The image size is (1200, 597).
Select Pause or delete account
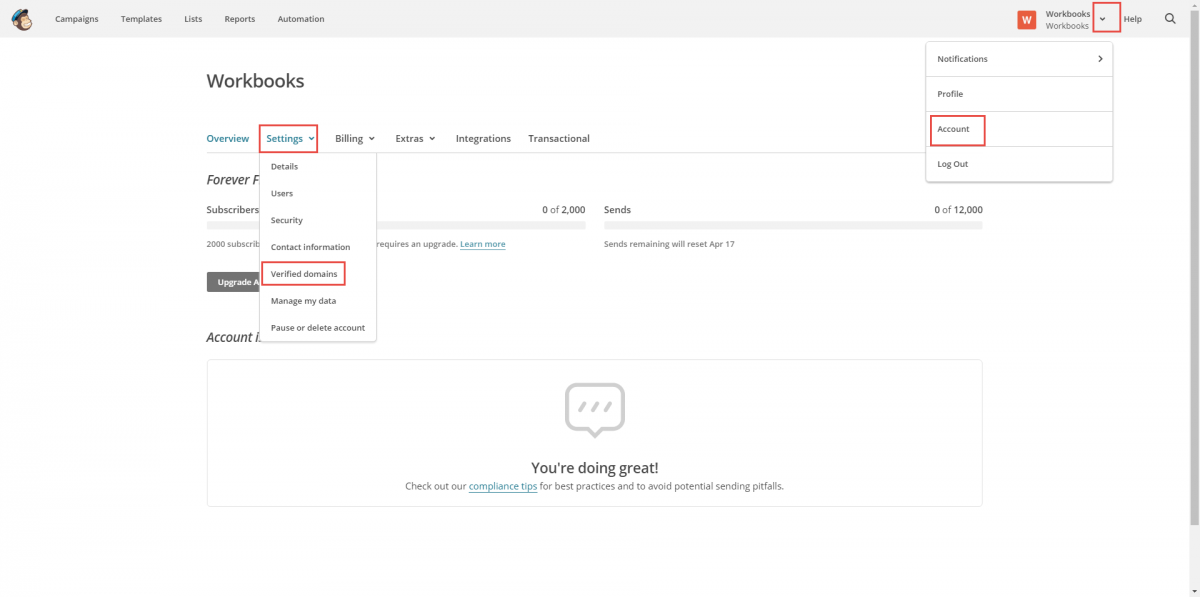[x=318, y=328]
